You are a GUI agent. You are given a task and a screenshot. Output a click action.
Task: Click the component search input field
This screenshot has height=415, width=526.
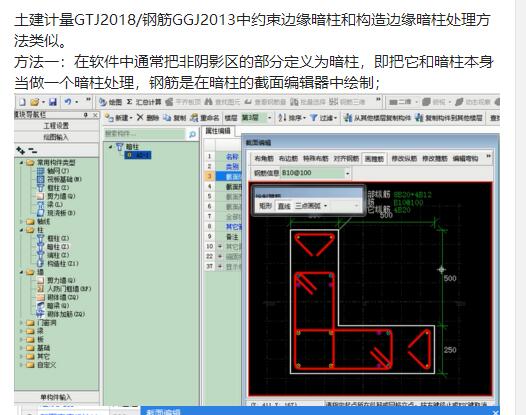(x=144, y=134)
